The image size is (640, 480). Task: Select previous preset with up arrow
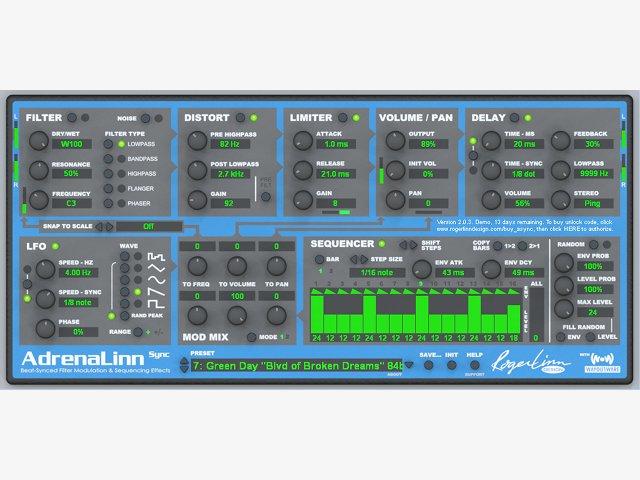click(184, 361)
